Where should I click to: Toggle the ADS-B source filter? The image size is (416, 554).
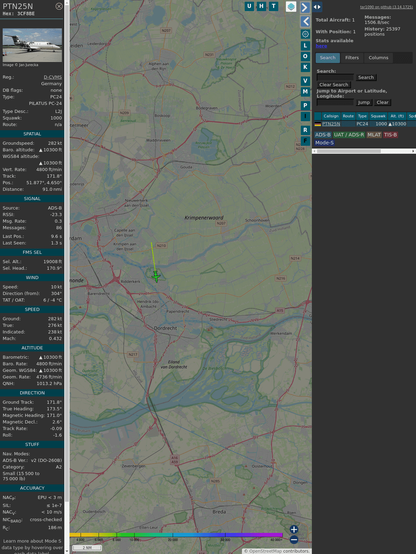[x=322, y=135]
